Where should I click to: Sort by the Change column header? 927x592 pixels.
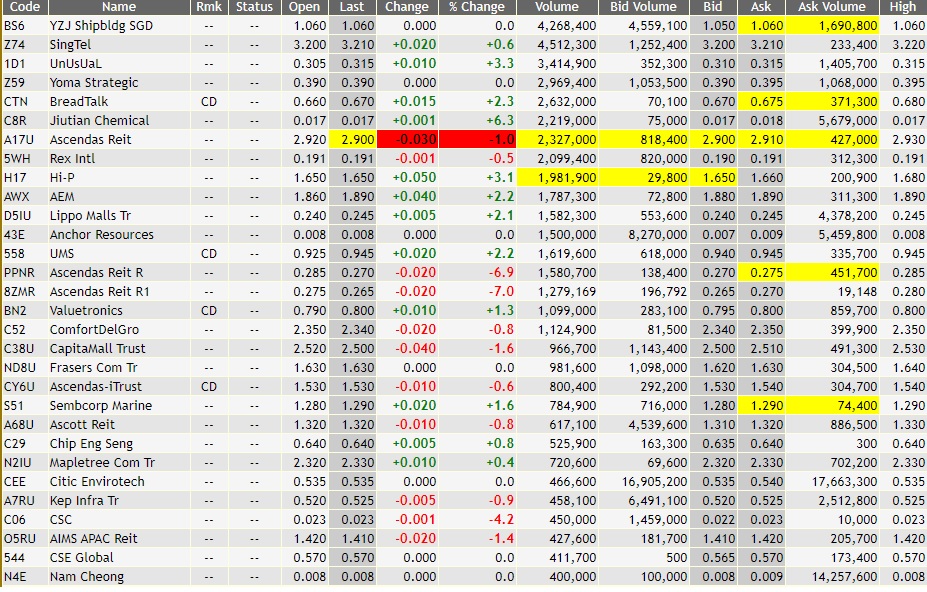[407, 7]
